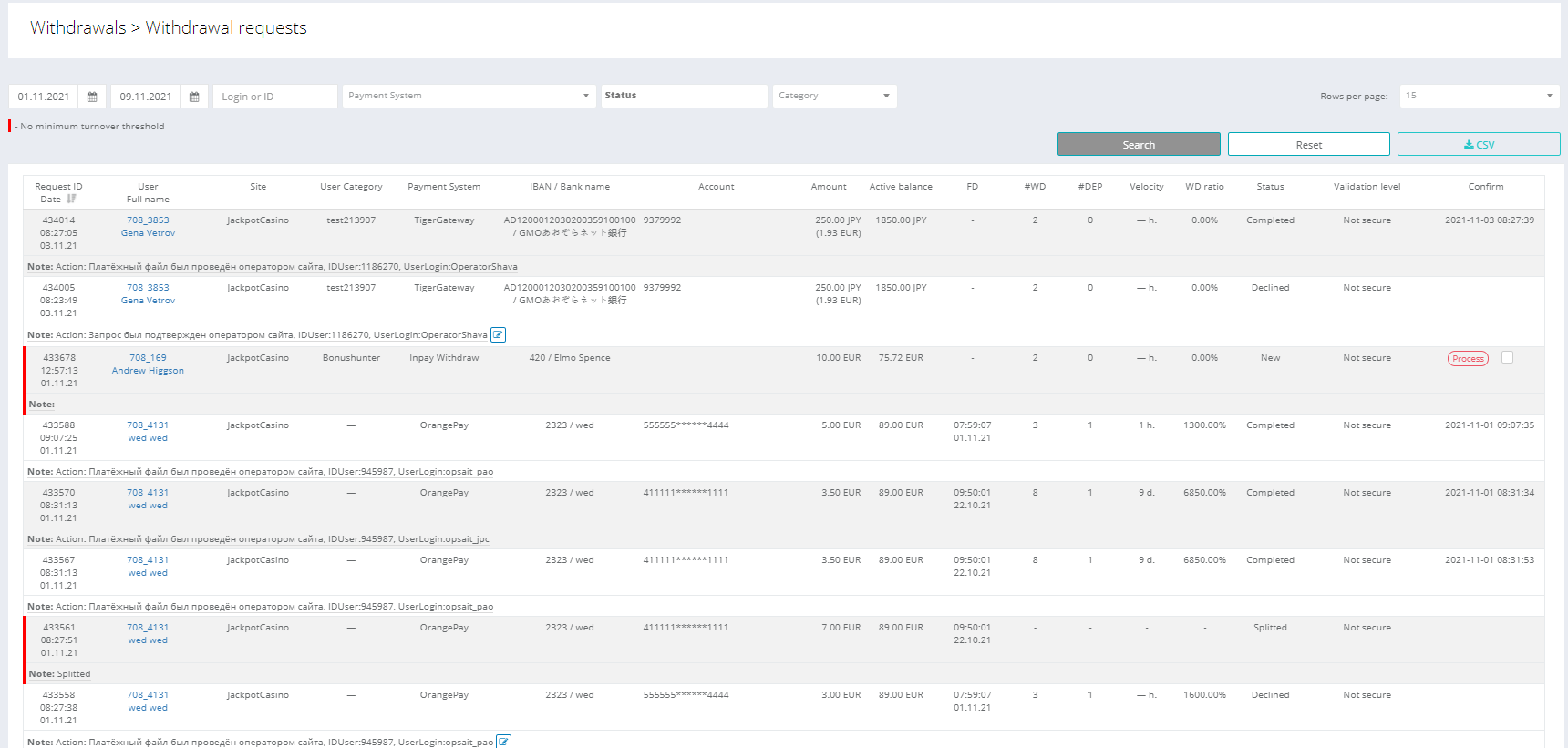1568x748 pixels.
Task: Select the 5.00 EUR amount cell
Action: coord(841,425)
